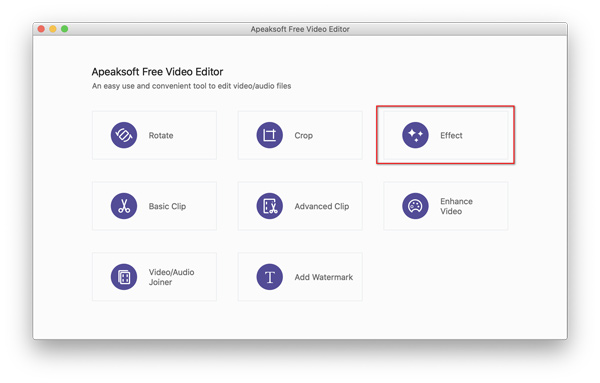Click the Effect sparkle stars icon

(x=415, y=135)
